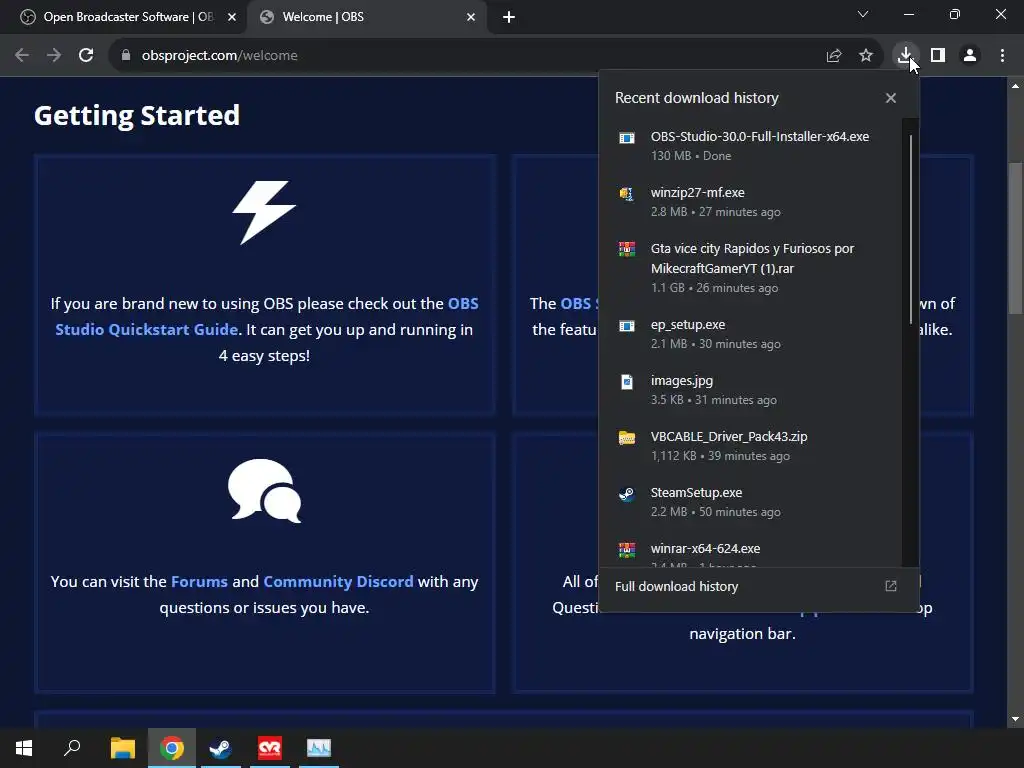Click the download popup scrollbar thumb
The height and width of the screenshot is (768, 1024).
910,229
